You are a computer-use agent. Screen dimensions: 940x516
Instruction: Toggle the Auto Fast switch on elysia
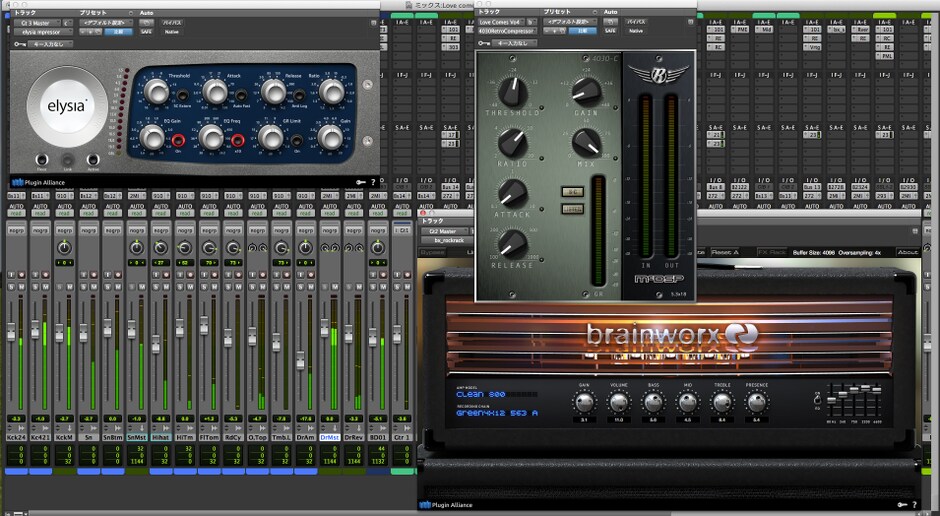pyautogui.click(x=240, y=95)
